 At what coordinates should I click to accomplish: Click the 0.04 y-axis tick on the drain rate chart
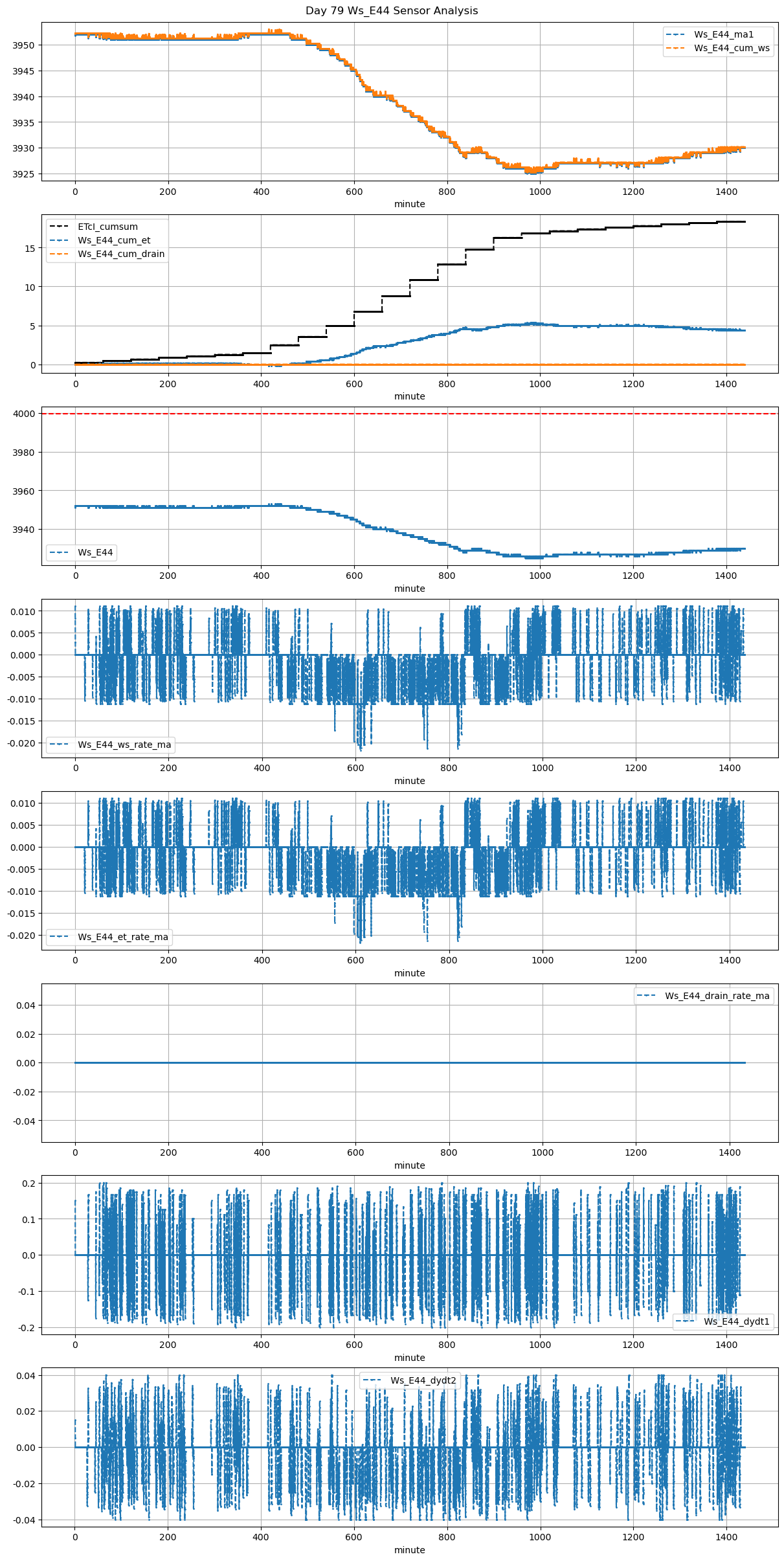(x=26, y=1005)
